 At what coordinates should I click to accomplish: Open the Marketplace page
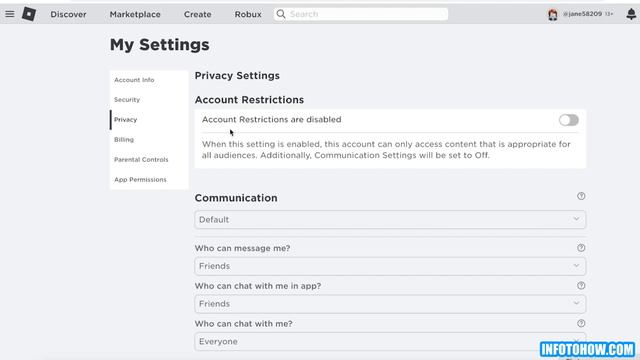[135, 14]
